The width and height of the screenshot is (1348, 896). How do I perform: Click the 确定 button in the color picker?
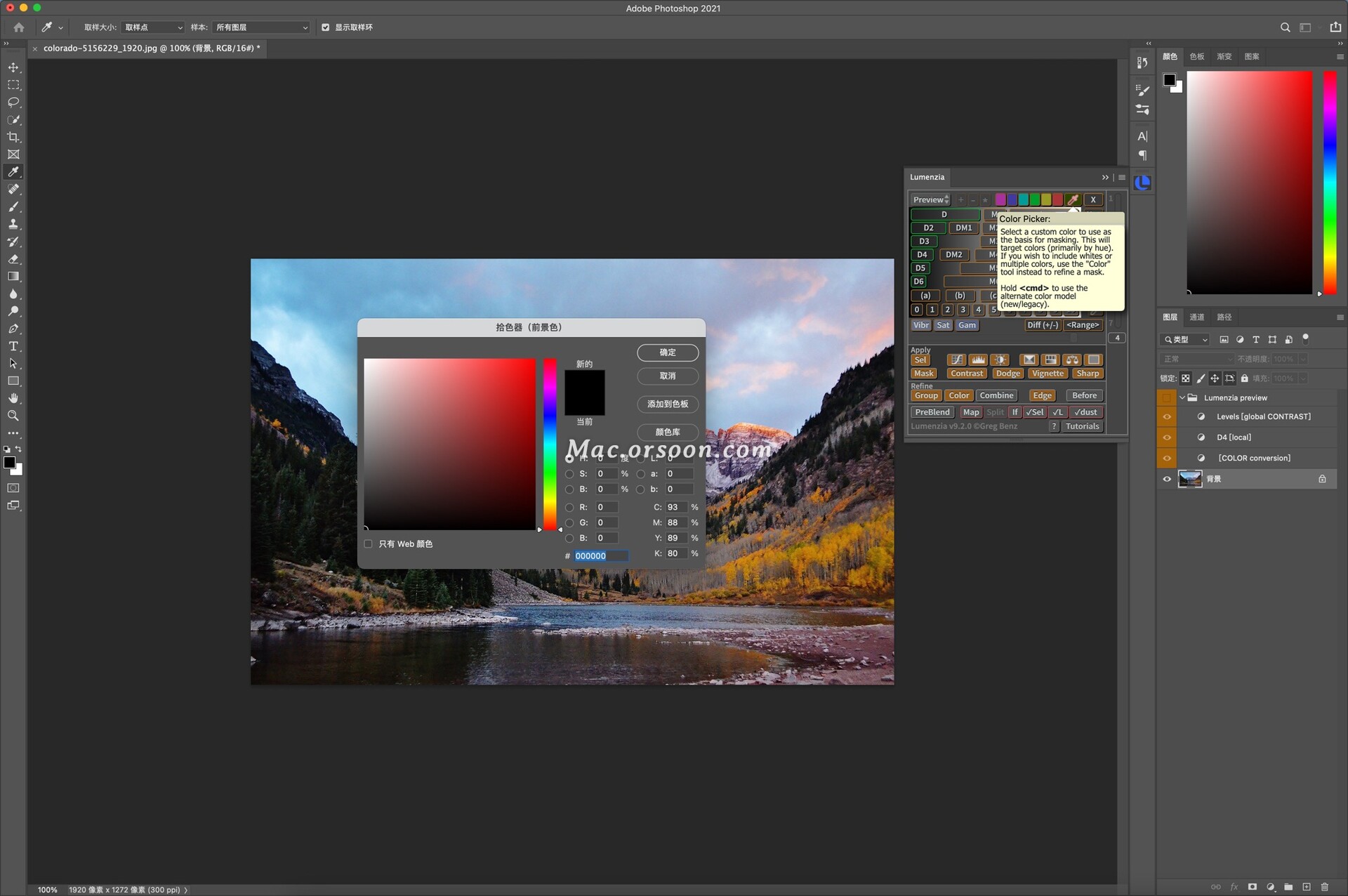pyautogui.click(x=667, y=353)
